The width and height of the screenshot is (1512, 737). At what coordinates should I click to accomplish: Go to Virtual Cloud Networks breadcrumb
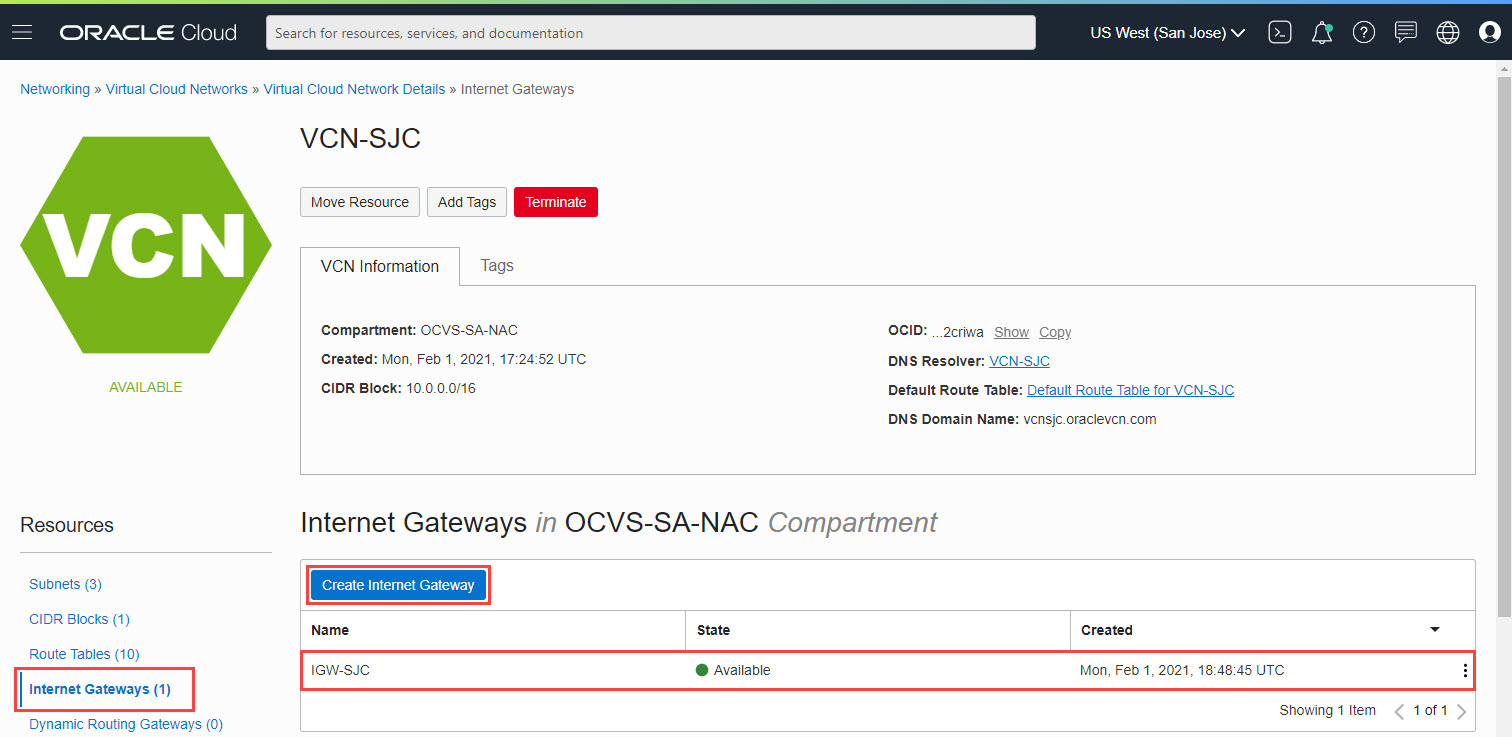coord(177,89)
